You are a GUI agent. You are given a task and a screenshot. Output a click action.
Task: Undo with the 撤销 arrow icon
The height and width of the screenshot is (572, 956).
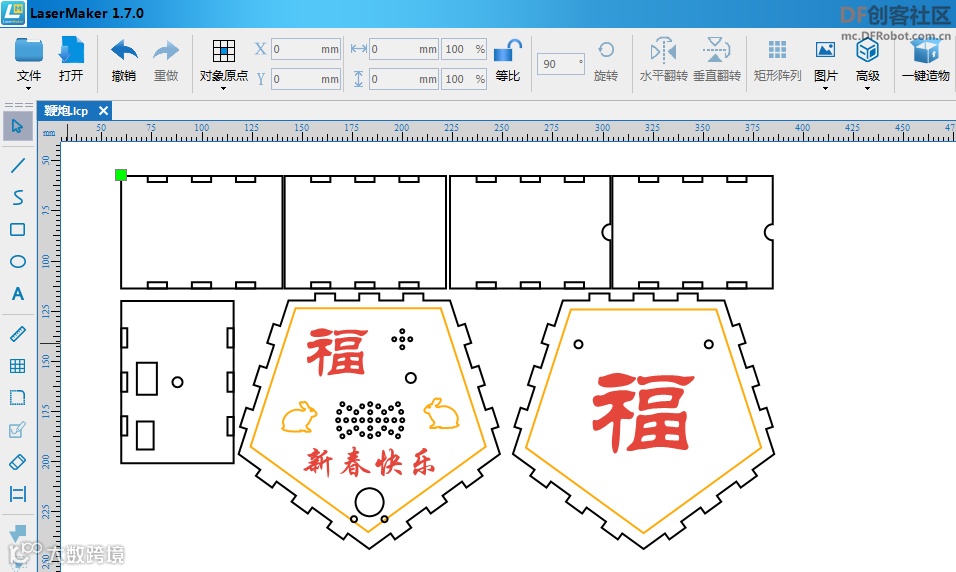click(124, 50)
